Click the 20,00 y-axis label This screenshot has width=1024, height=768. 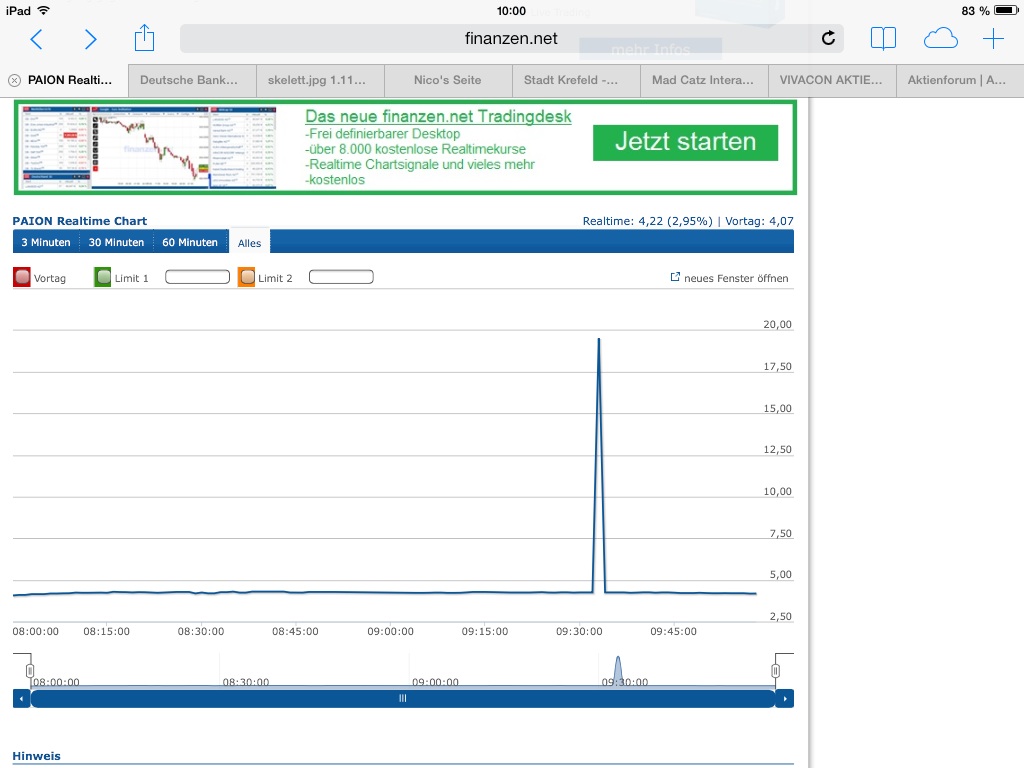click(x=777, y=325)
